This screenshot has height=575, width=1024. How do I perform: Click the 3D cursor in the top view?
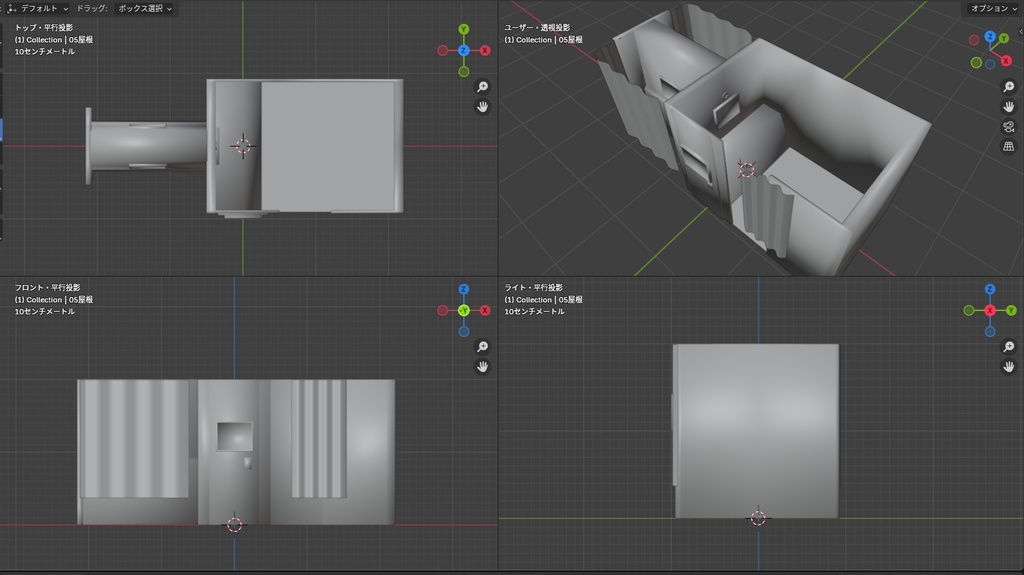pyautogui.click(x=242, y=145)
